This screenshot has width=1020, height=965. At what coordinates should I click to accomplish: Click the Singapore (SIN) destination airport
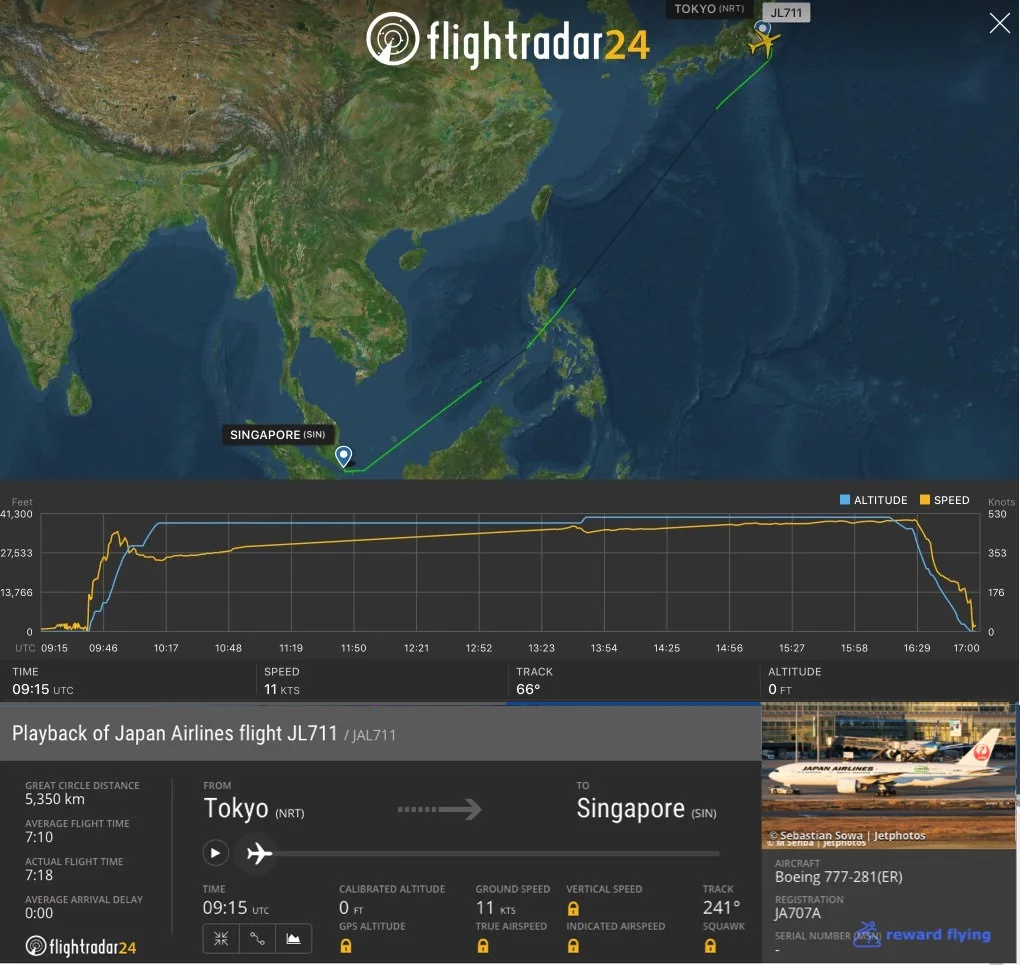pyautogui.click(x=647, y=809)
